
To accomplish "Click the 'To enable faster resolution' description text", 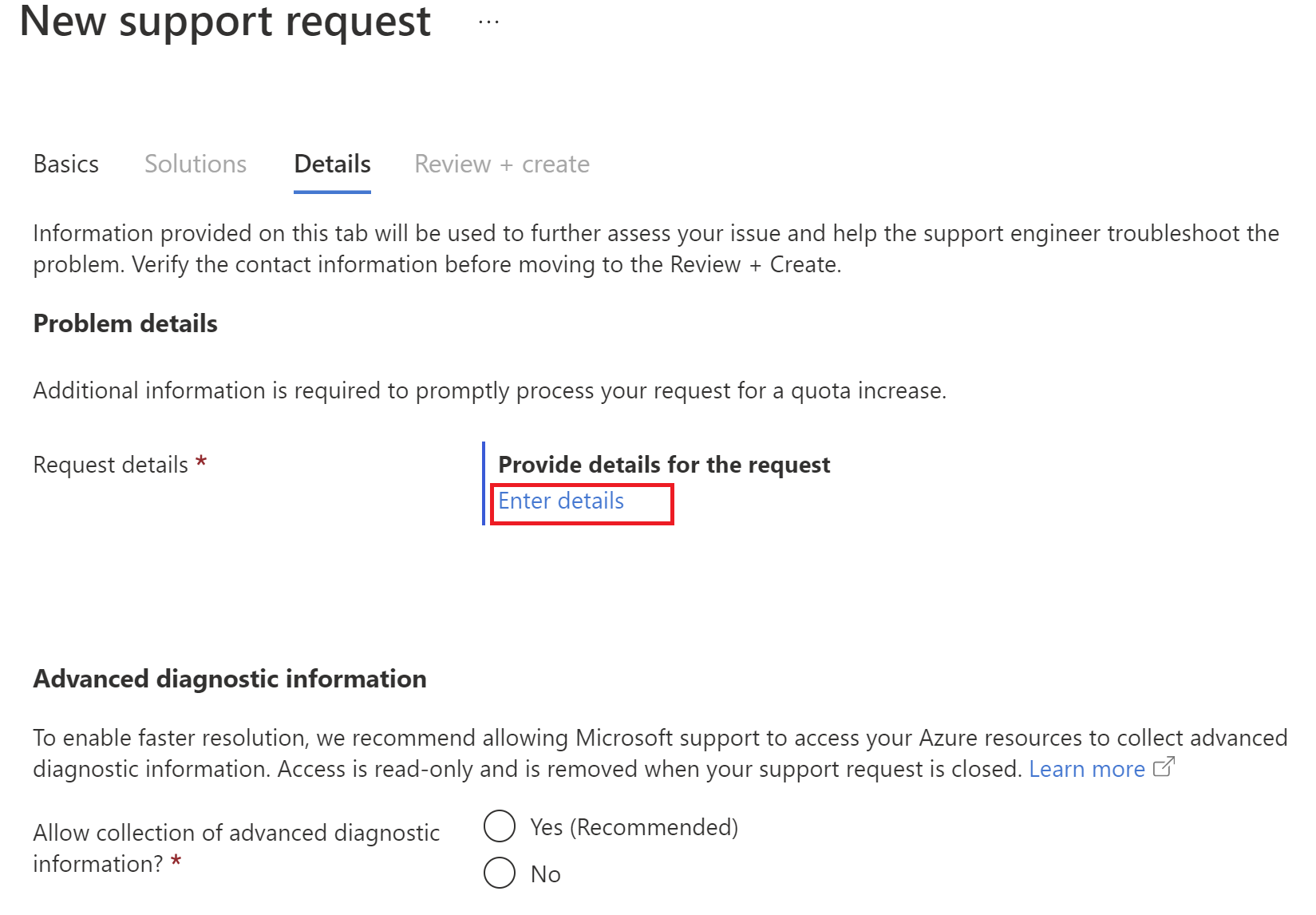I will (659, 738).
